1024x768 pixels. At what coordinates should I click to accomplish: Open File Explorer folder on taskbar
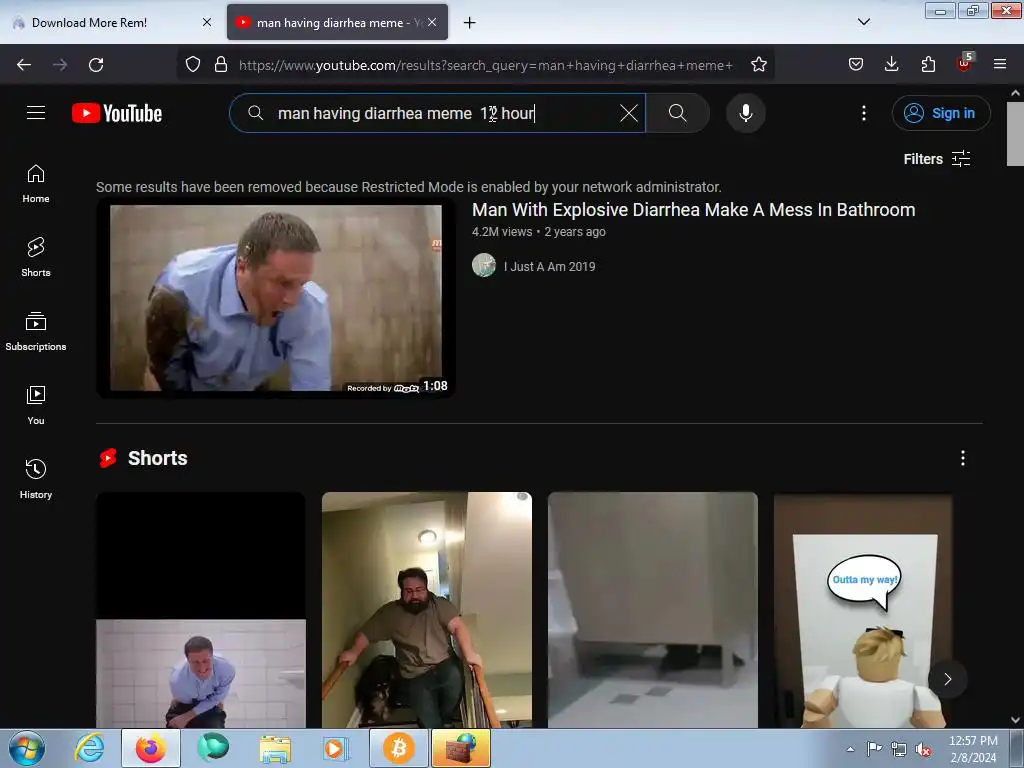coord(275,748)
